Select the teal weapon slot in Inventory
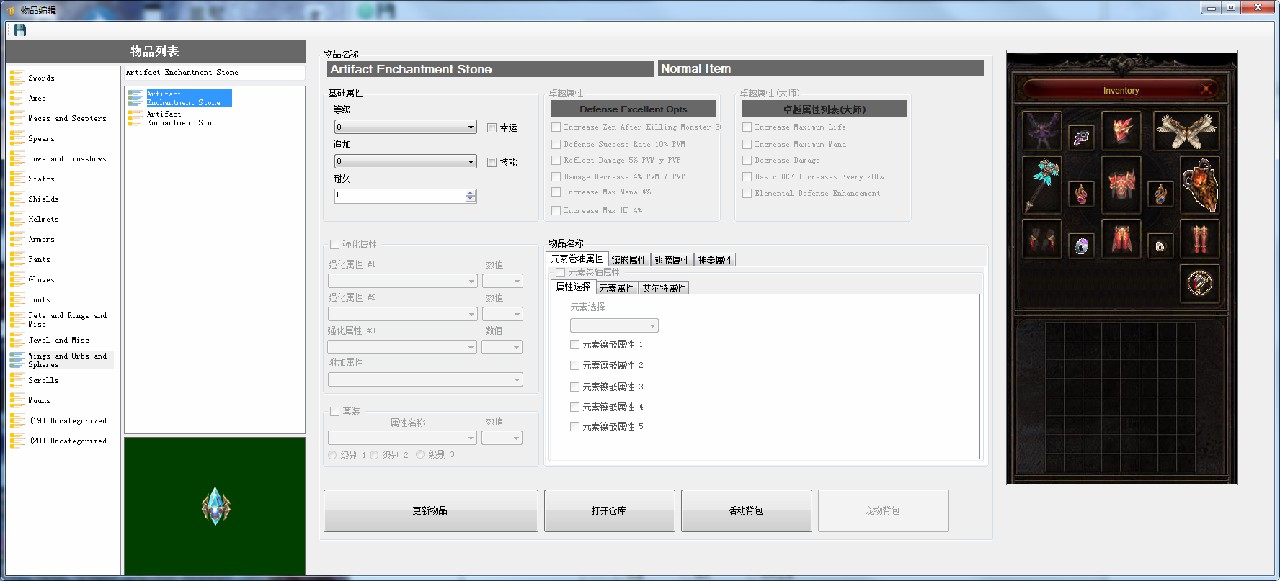The image size is (1280, 581). [x=1042, y=185]
